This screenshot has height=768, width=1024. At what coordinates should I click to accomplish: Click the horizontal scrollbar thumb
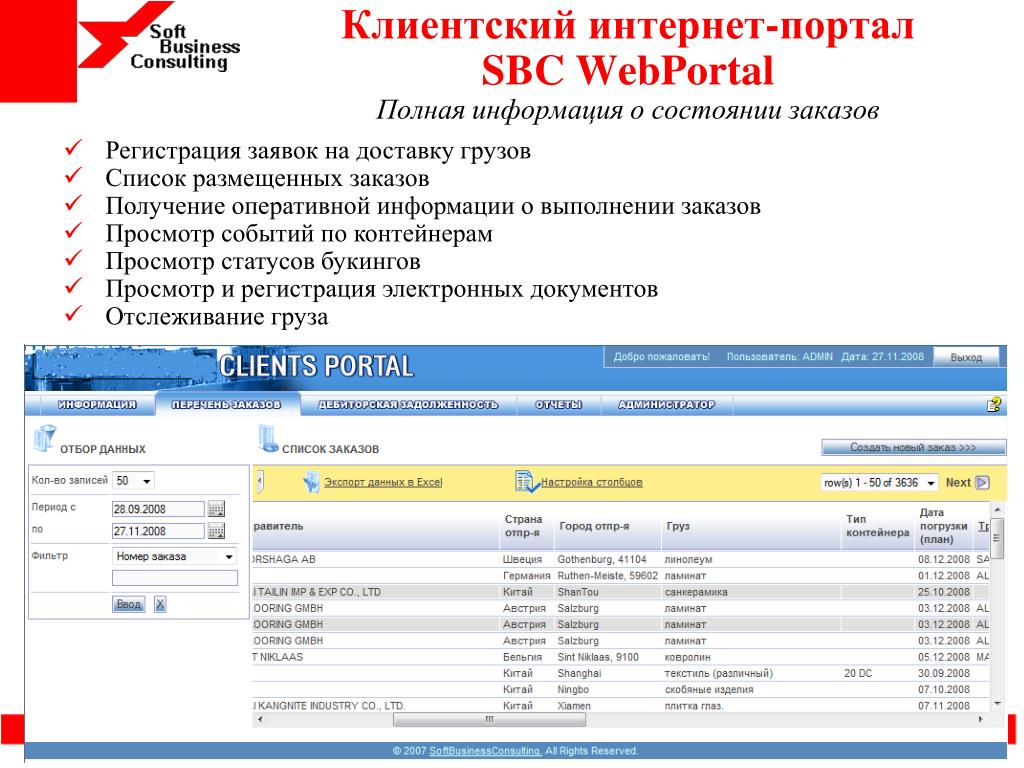click(489, 720)
